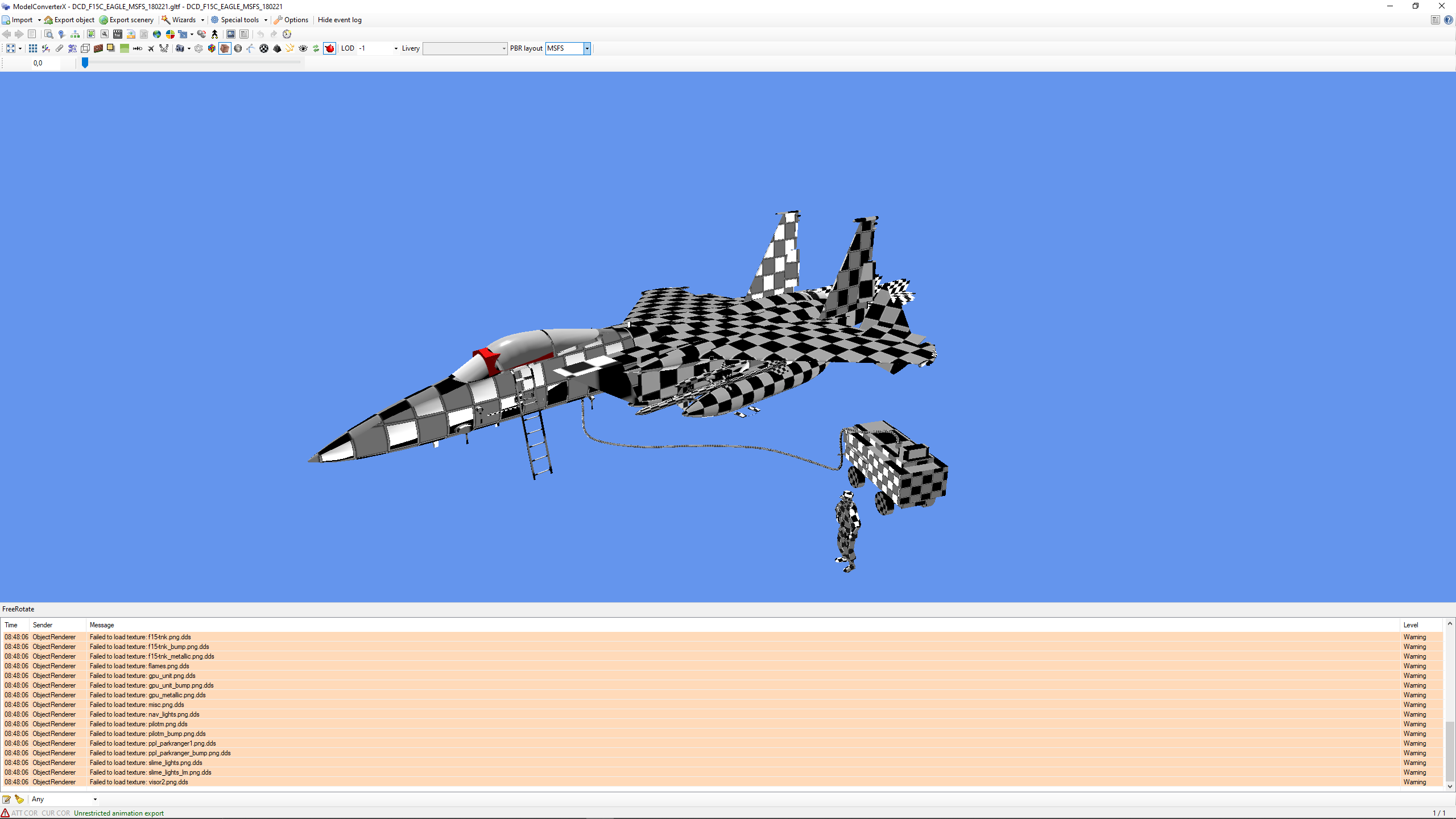Open the Livery combo box

[x=465, y=48]
